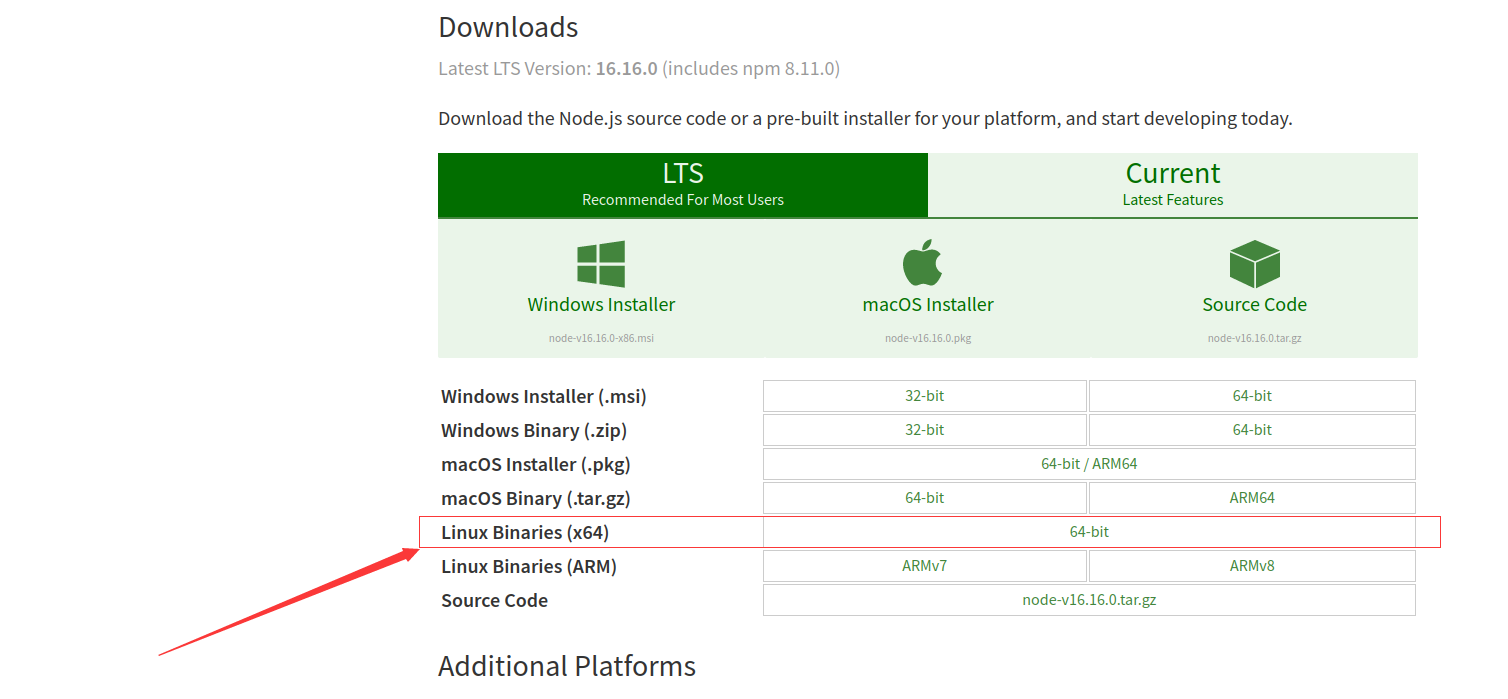Open the macOS Installer download link
This screenshot has width=1508, height=699.
tap(928, 304)
